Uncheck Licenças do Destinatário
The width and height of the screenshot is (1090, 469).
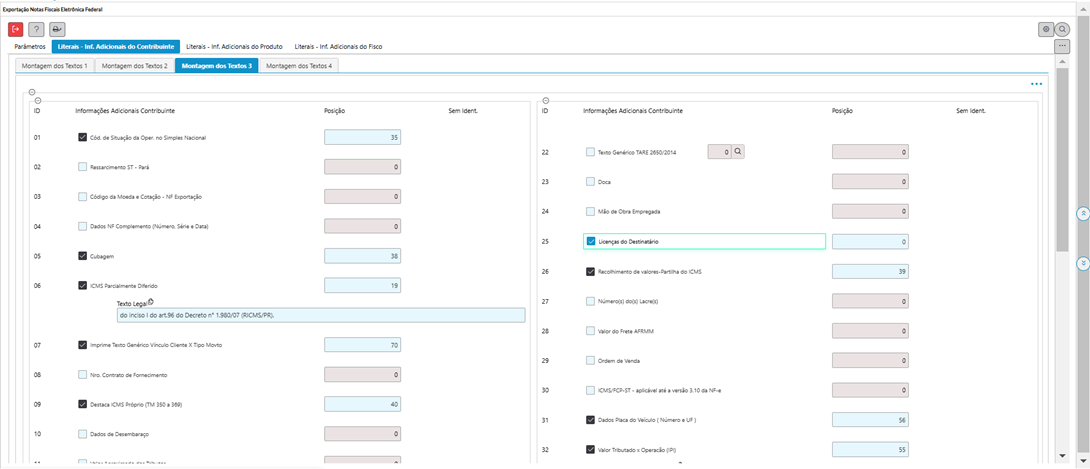pyautogui.click(x=591, y=241)
